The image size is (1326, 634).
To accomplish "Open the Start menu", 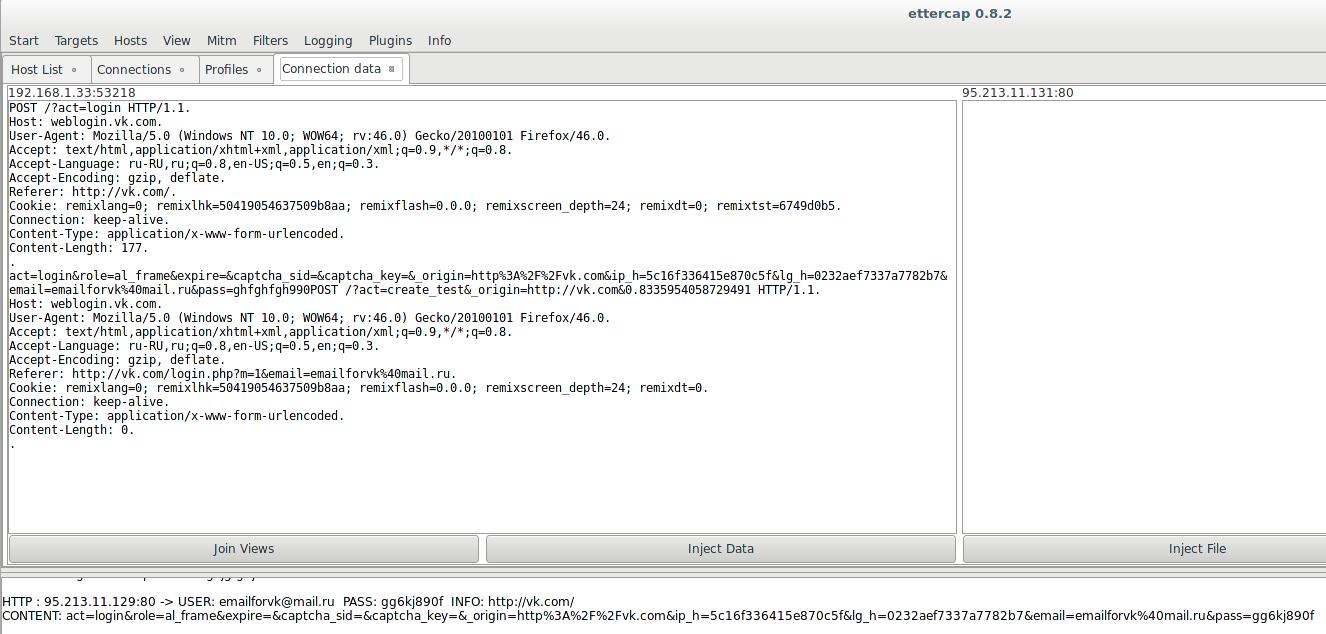I will pyautogui.click(x=24, y=41).
